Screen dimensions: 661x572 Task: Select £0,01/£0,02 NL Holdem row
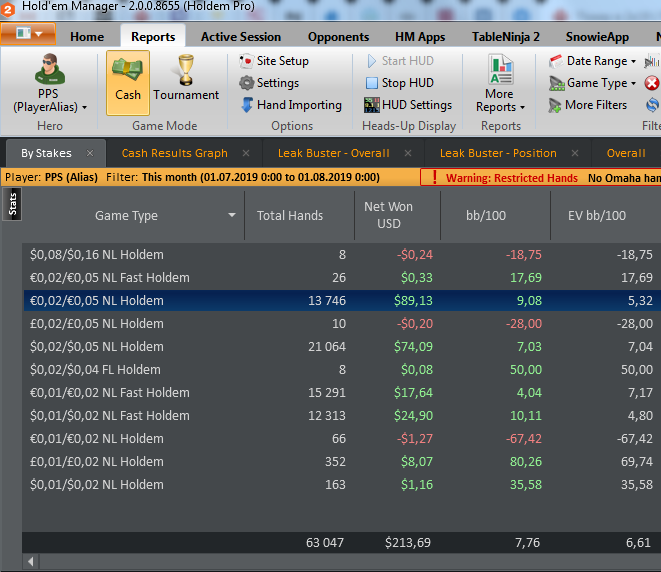342,462
